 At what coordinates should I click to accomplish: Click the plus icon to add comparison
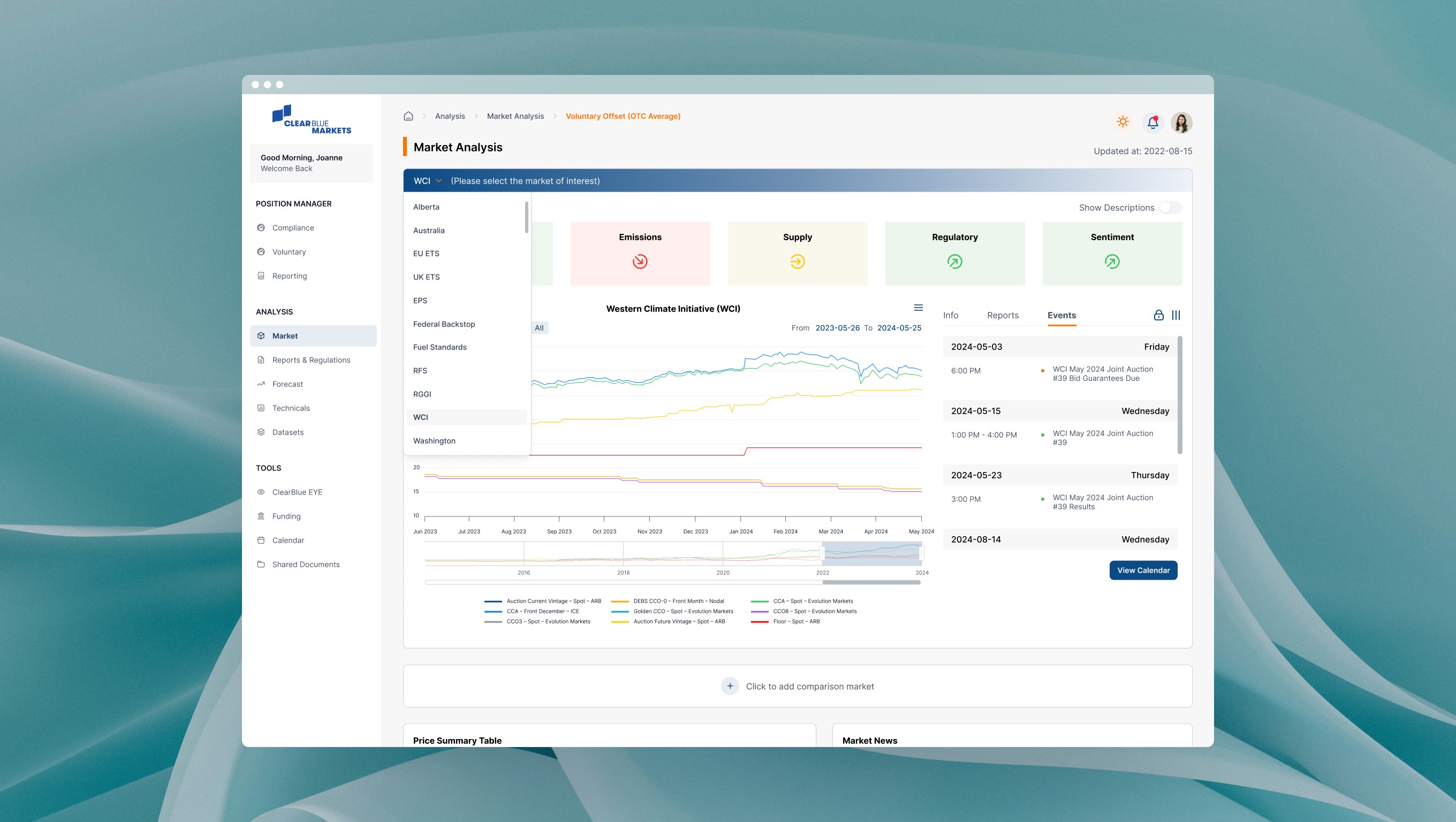(x=730, y=686)
